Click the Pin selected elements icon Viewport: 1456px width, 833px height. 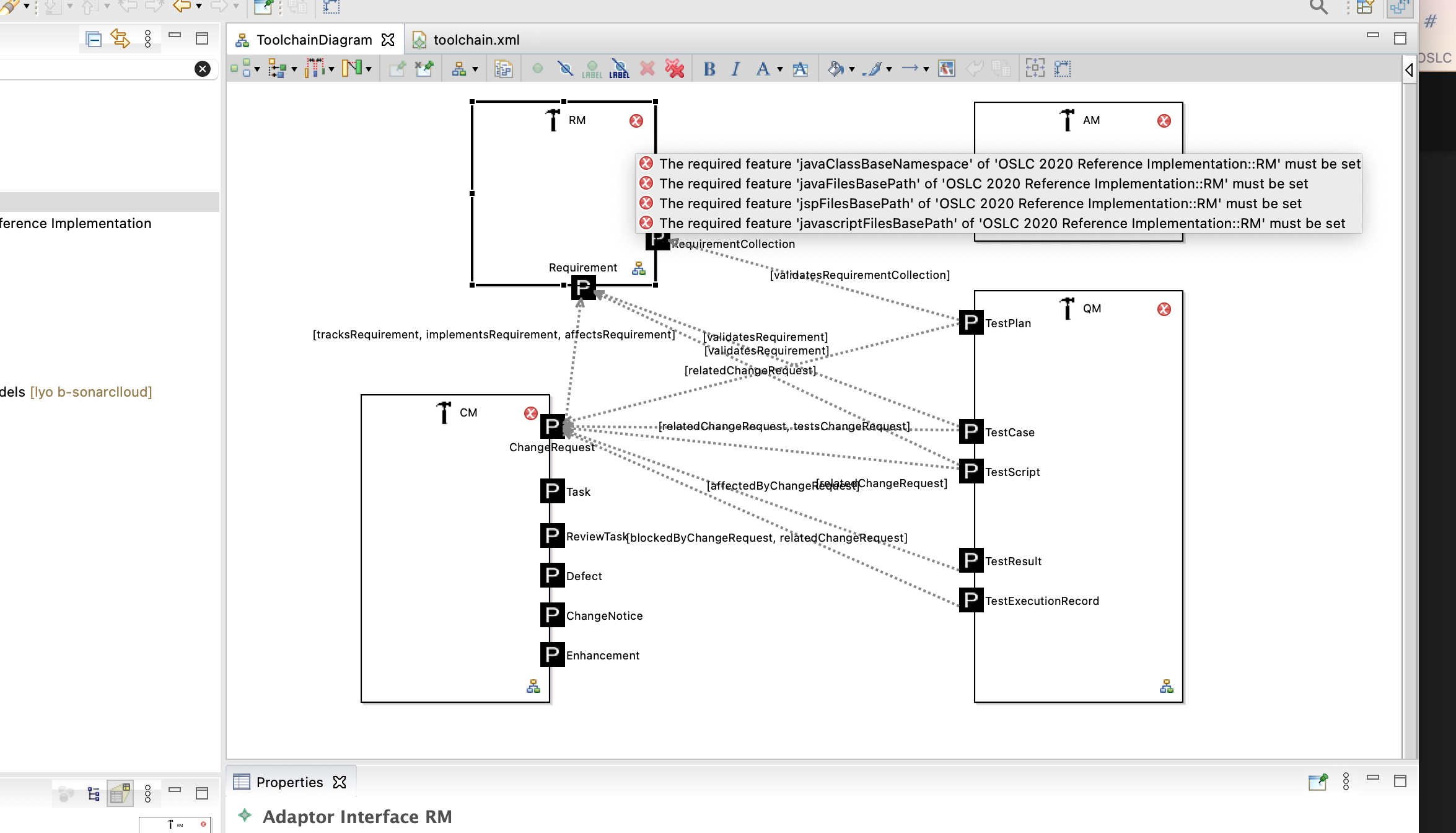click(x=397, y=68)
